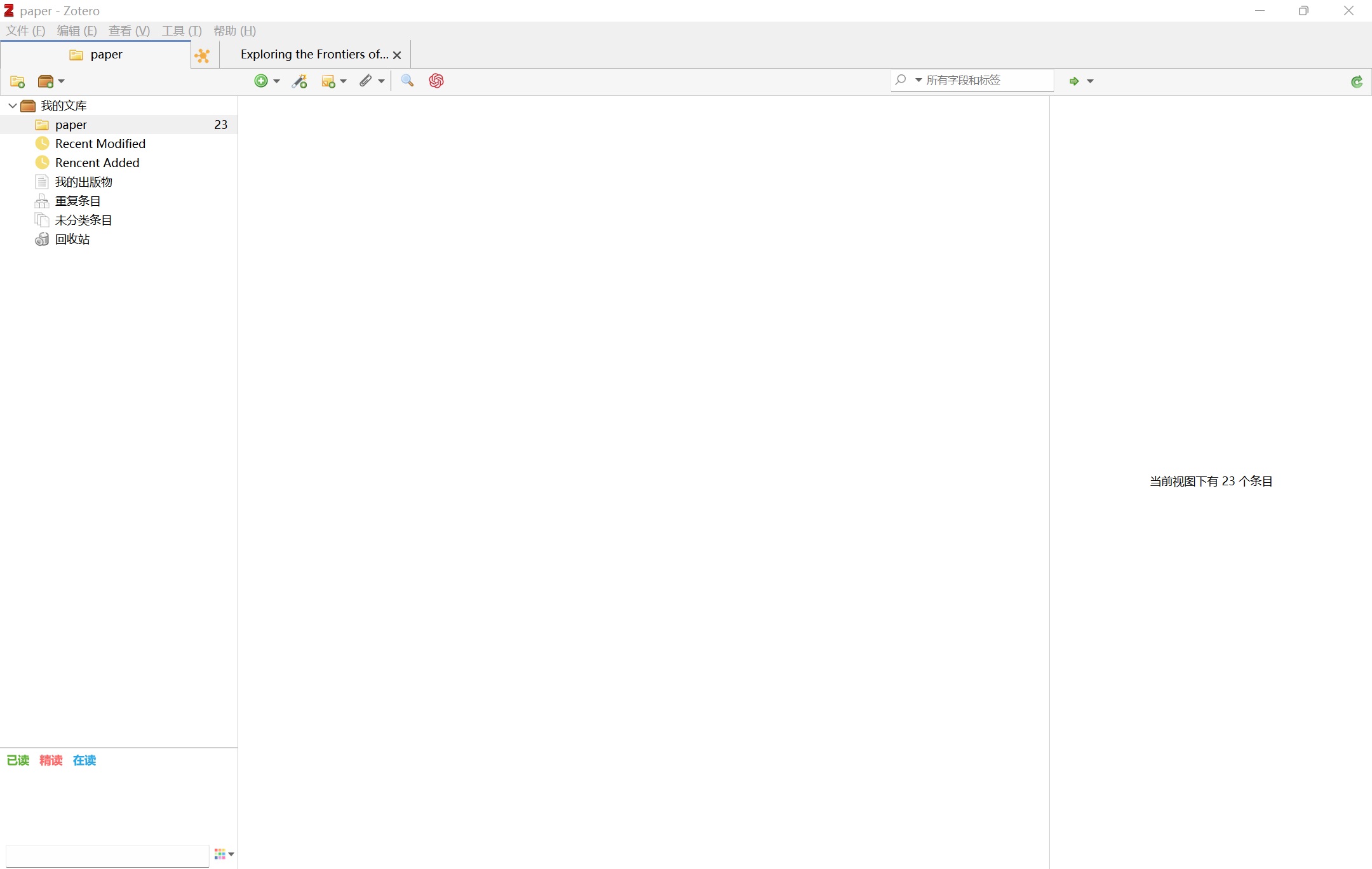This screenshot has width=1372, height=869.
Task: Close the Exploring the Frontiers tab
Action: click(397, 55)
